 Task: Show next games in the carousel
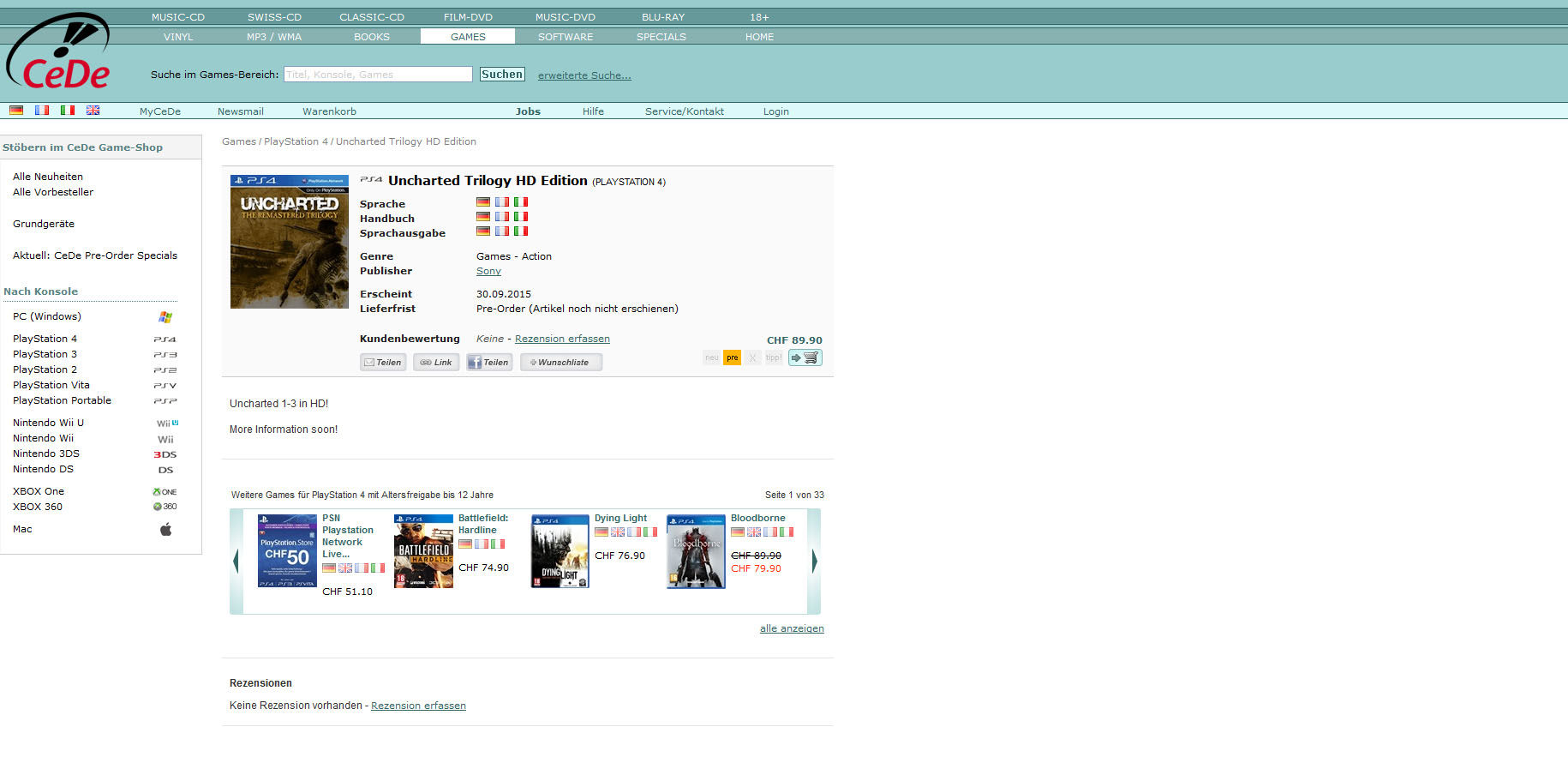point(814,562)
